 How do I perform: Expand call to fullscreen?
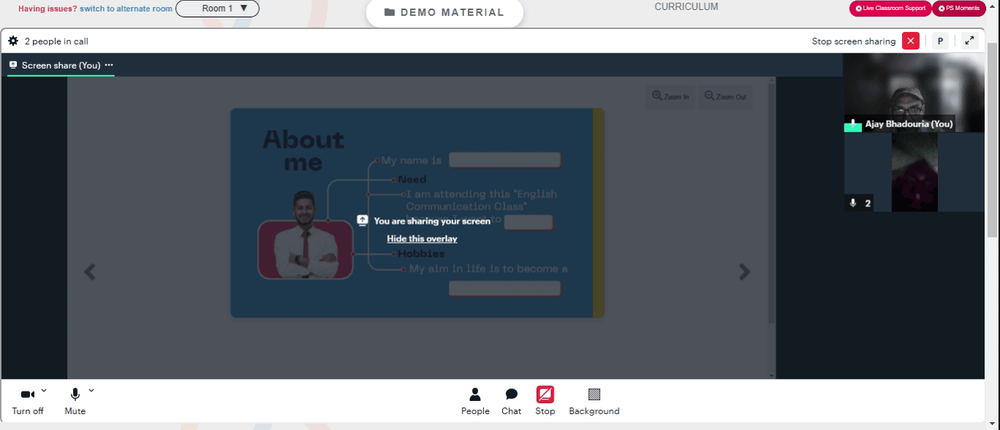point(969,41)
